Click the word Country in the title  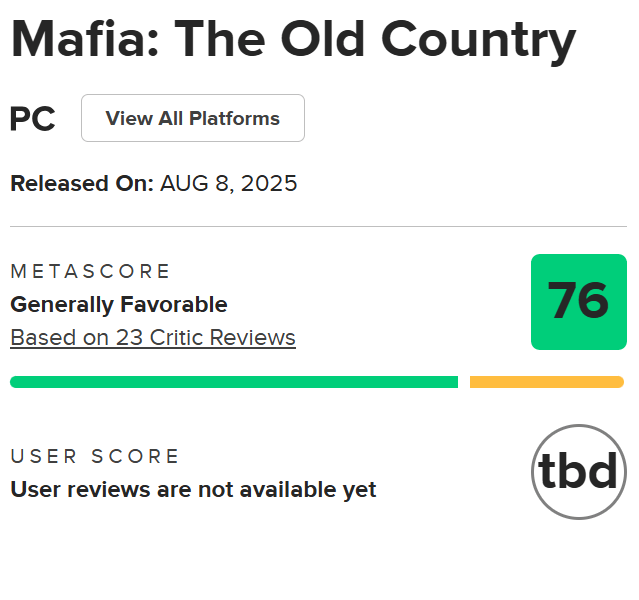[x=479, y=42]
